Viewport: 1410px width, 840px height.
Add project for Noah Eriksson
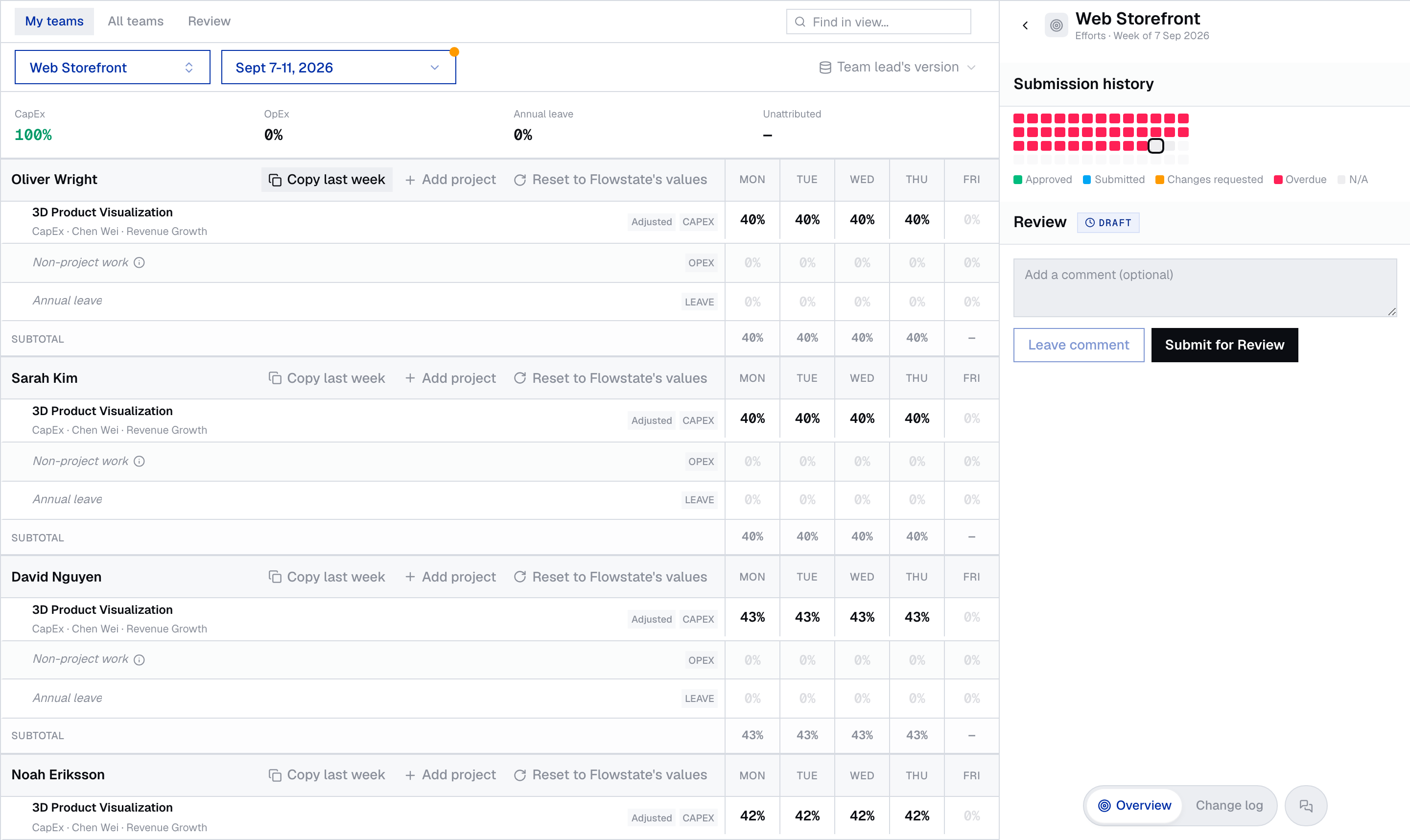450,775
